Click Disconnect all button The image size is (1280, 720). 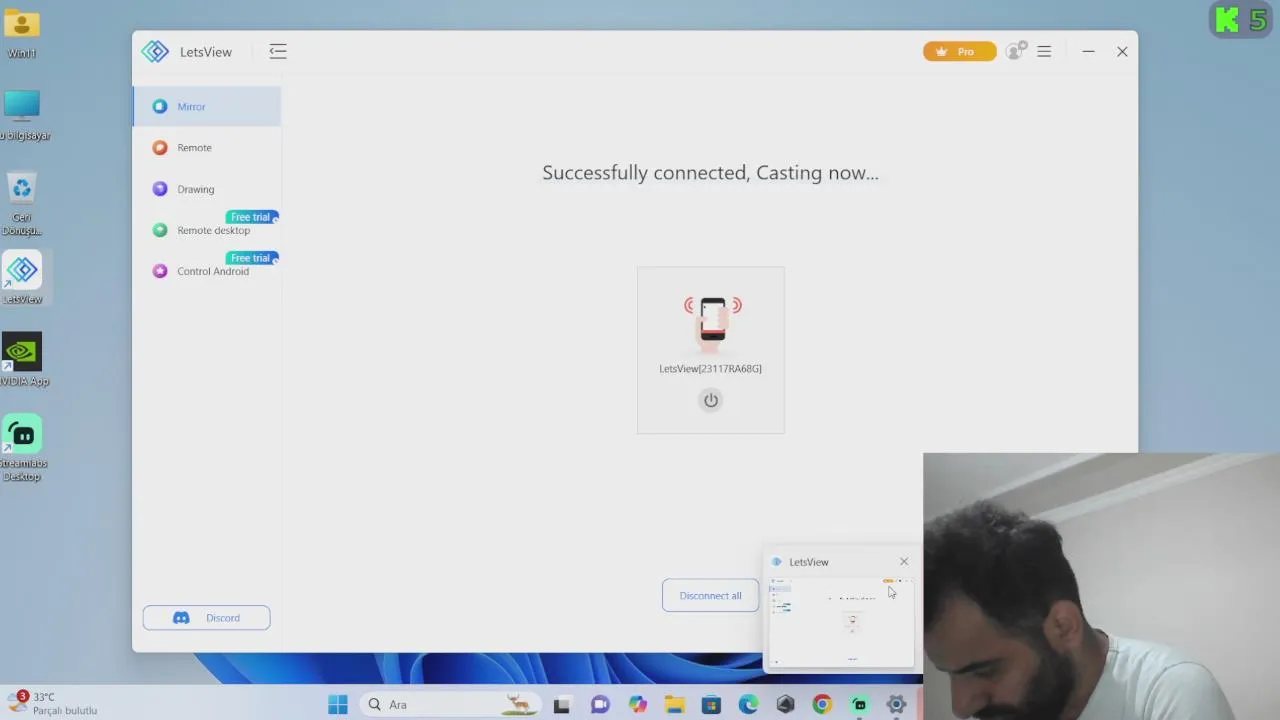click(x=711, y=595)
